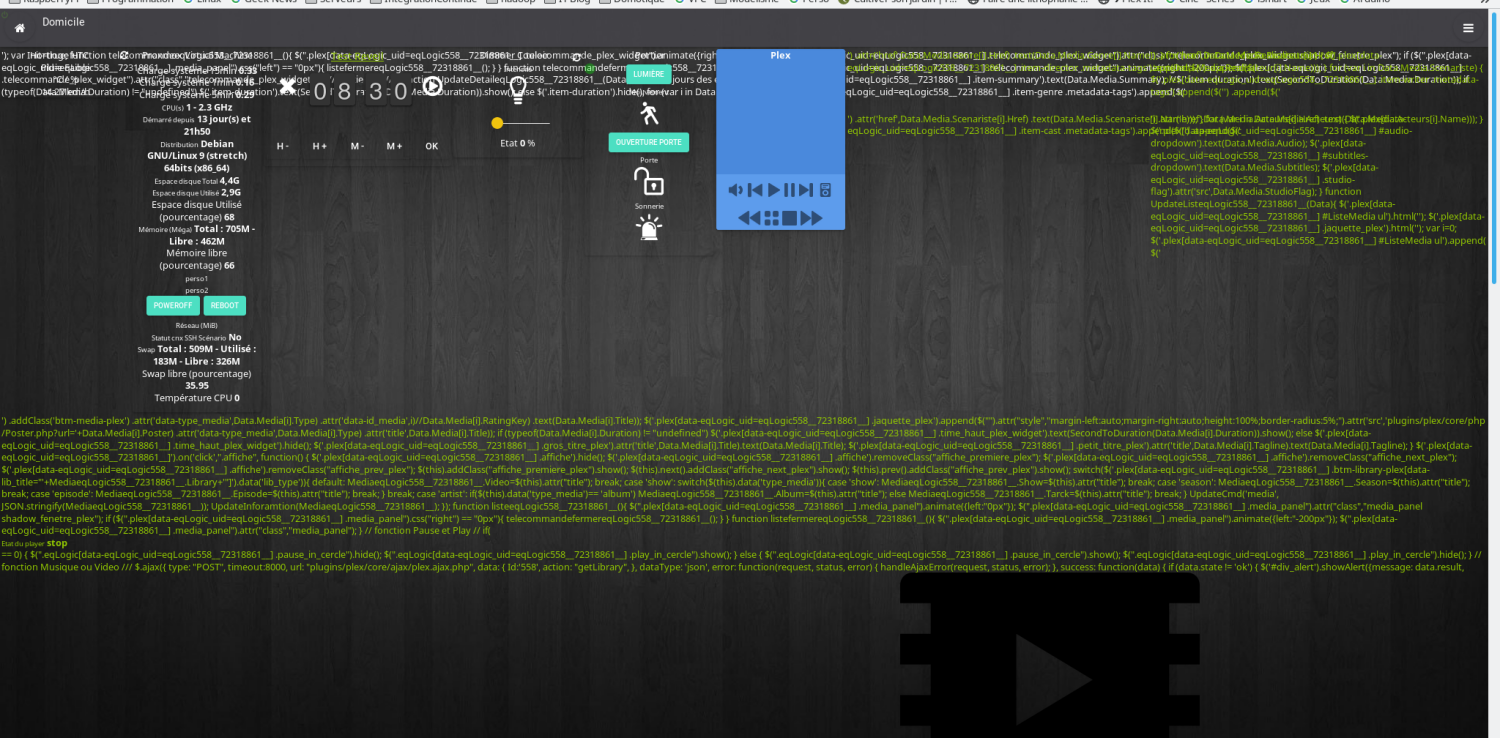Click the Réseau (MiB) label
The image size is (1500, 738).
tap(196, 325)
